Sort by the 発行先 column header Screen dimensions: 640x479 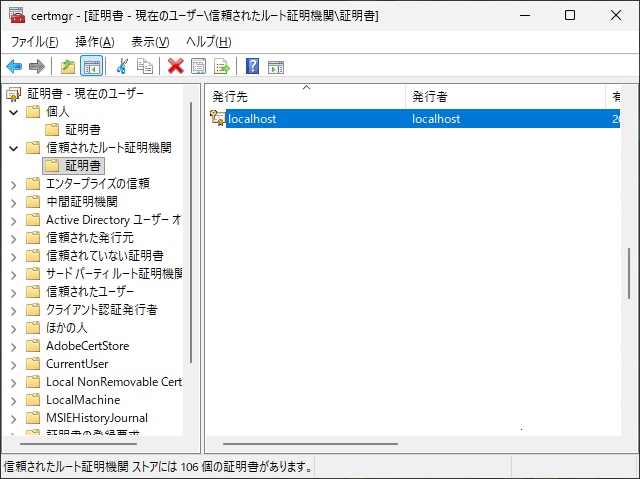coord(305,96)
